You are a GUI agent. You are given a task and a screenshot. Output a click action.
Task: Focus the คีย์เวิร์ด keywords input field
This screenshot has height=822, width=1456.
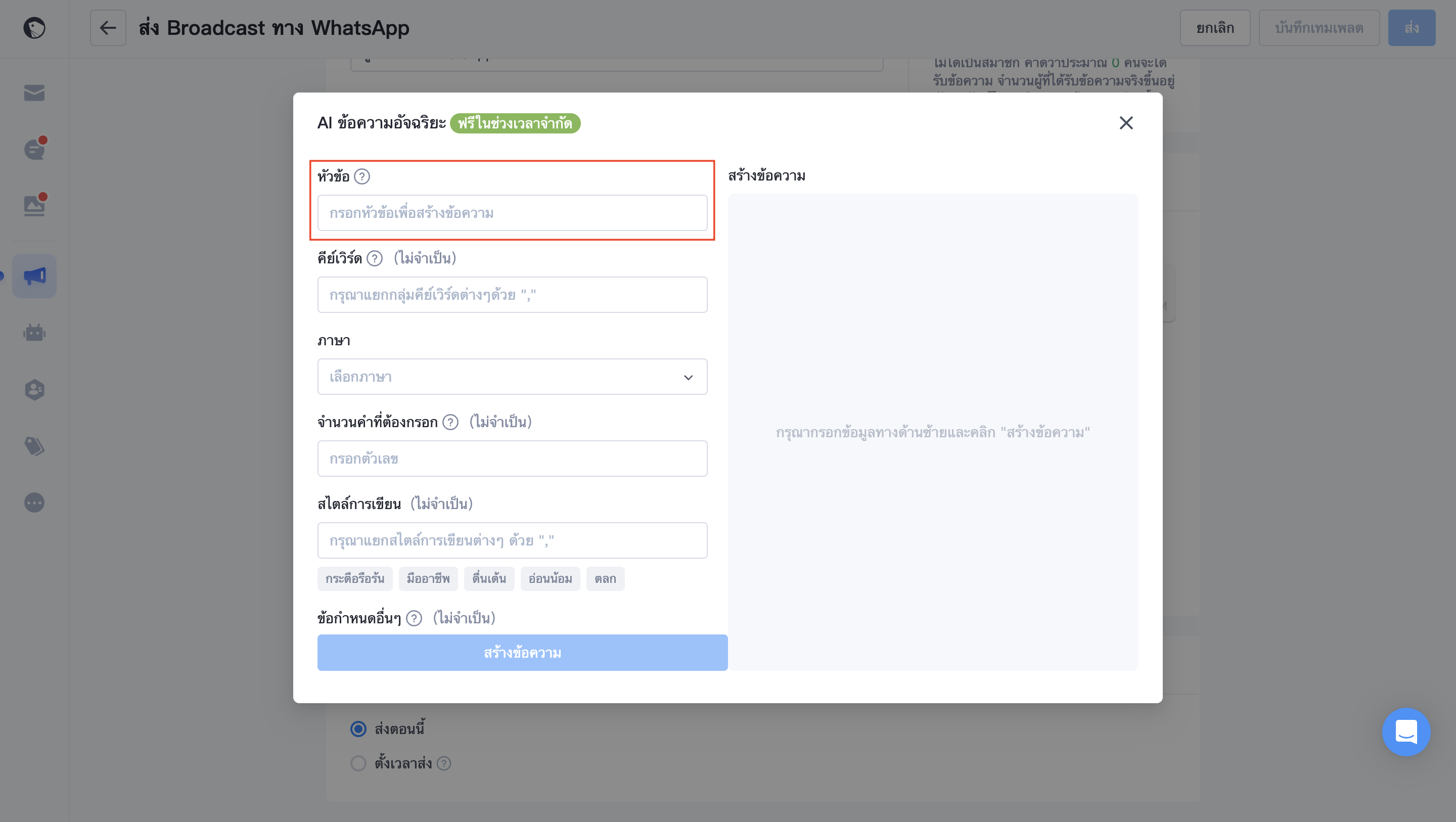coord(512,295)
